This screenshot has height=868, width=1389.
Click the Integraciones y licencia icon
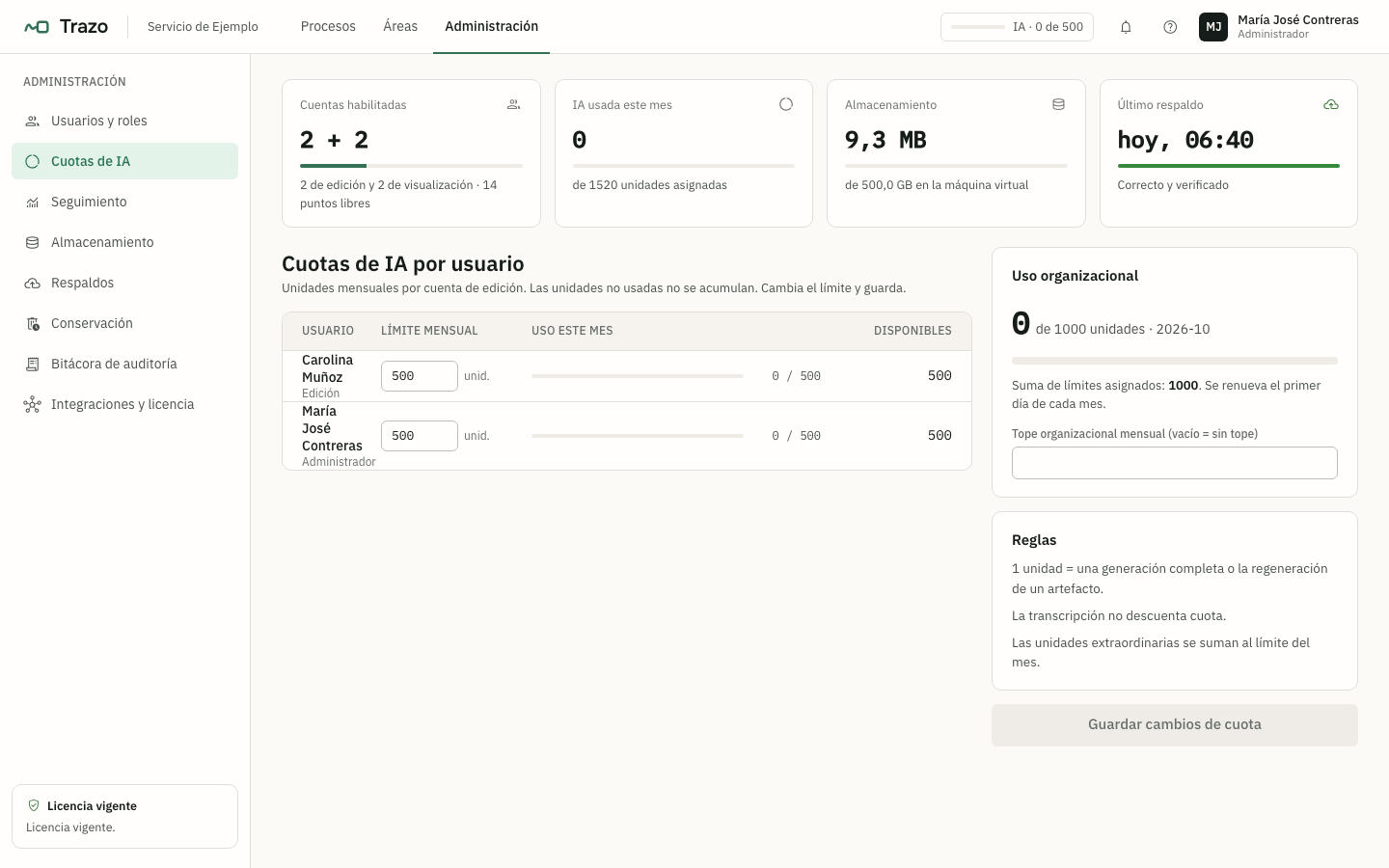tap(33, 405)
